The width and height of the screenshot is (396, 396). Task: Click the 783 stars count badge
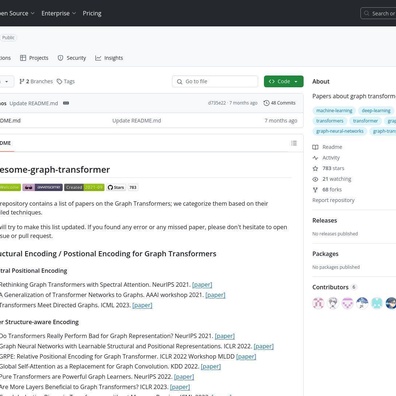point(133,187)
